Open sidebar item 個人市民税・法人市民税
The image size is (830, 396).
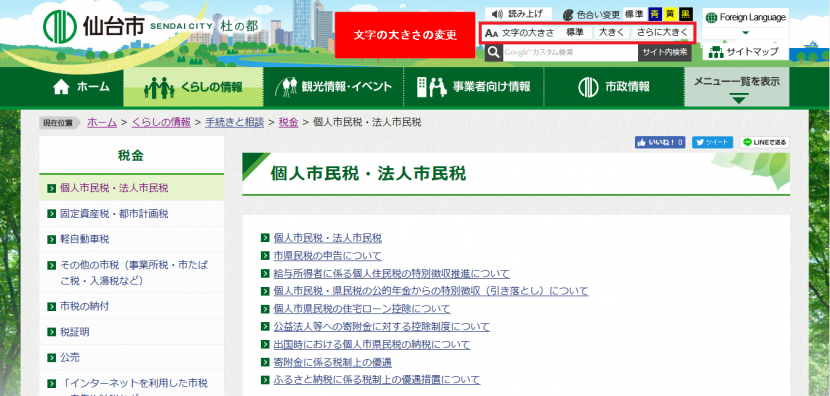pos(131,188)
